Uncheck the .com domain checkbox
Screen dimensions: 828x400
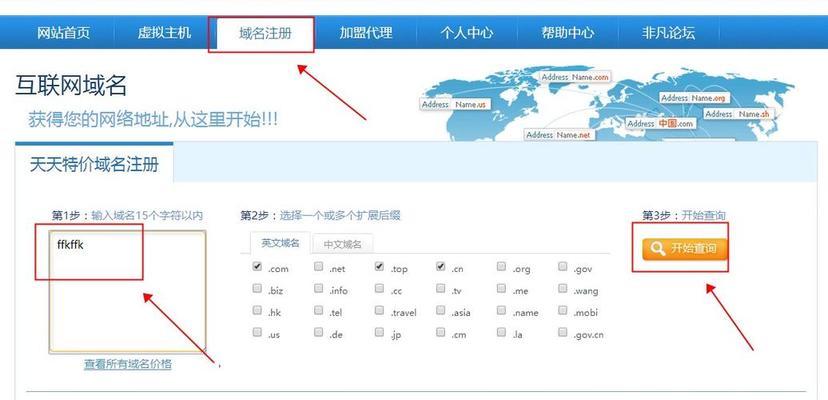tap(258, 267)
